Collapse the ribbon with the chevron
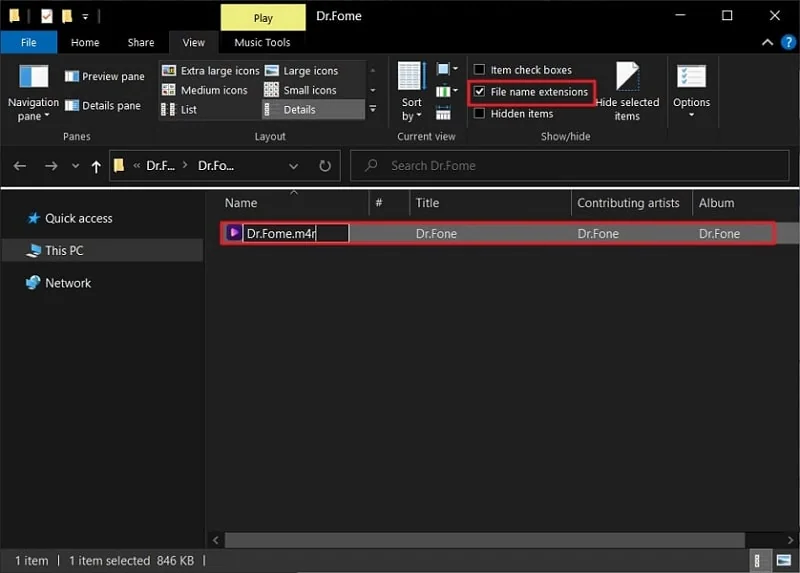800x573 pixels. tap(767, 42)
